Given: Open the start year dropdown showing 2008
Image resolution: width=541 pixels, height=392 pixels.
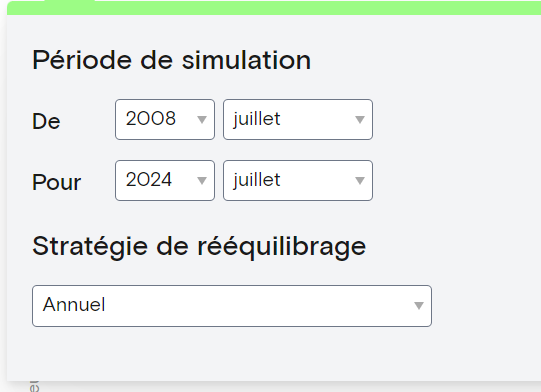Looking at the screenshot, I should click(165, 119).
